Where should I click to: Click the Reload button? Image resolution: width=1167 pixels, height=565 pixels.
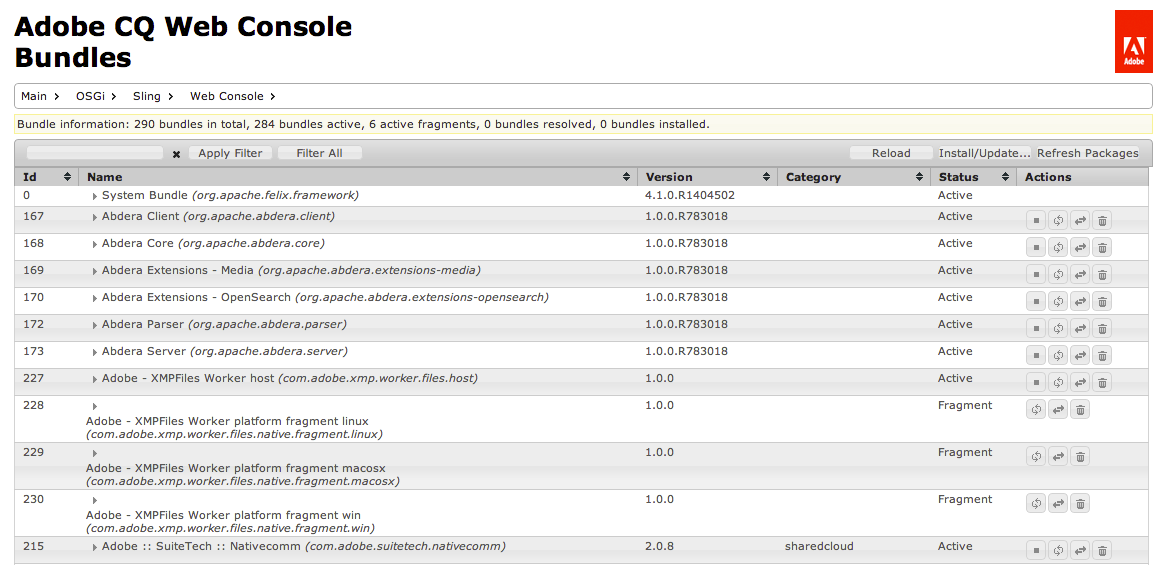coord(891,153)
